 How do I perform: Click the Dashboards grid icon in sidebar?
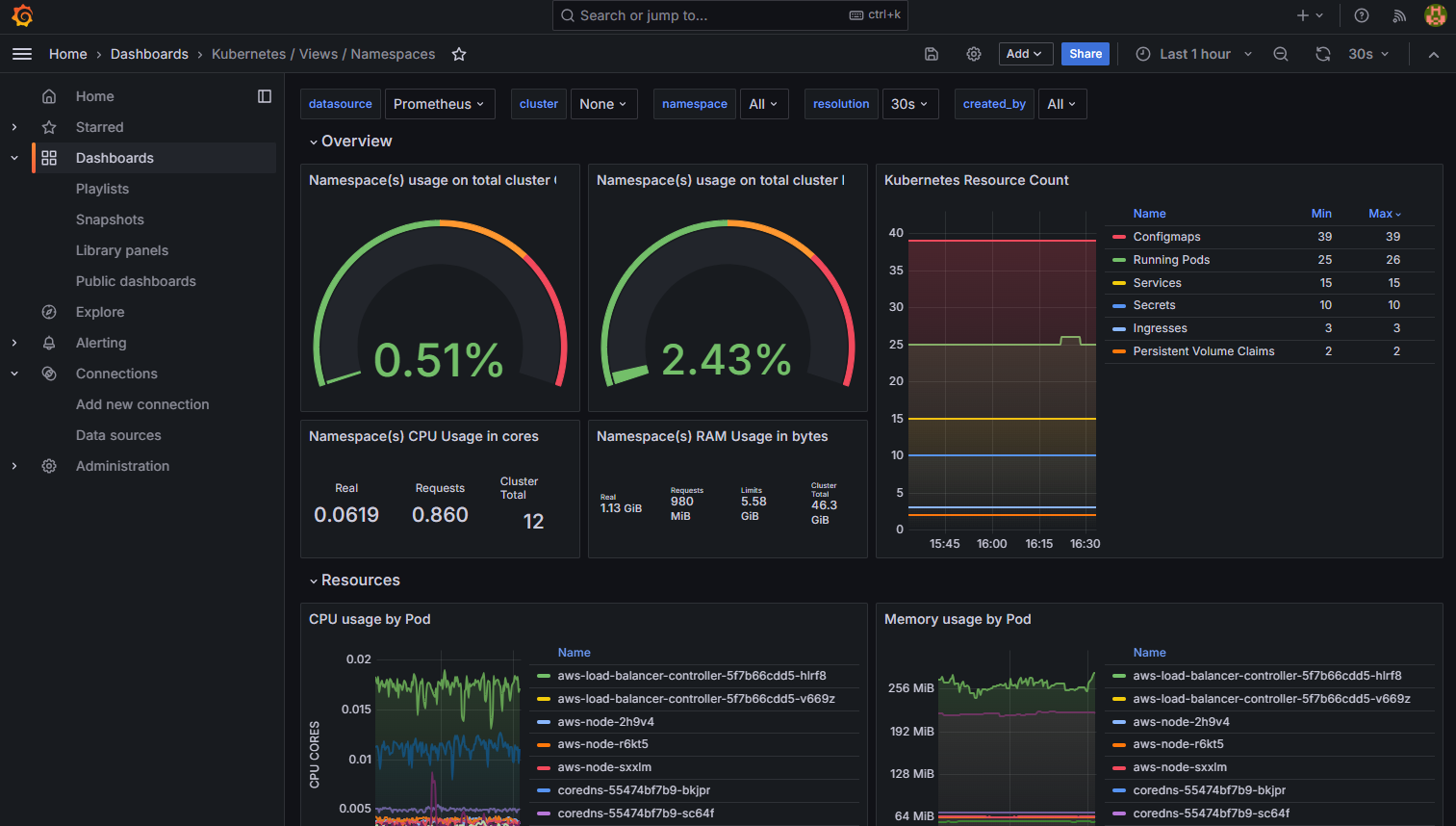click(x=49, y=158)
